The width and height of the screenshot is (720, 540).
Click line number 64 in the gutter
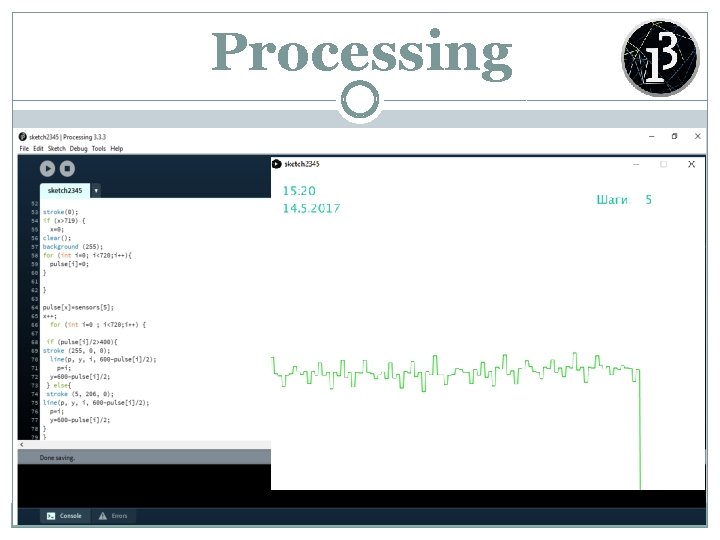point(34,307)
